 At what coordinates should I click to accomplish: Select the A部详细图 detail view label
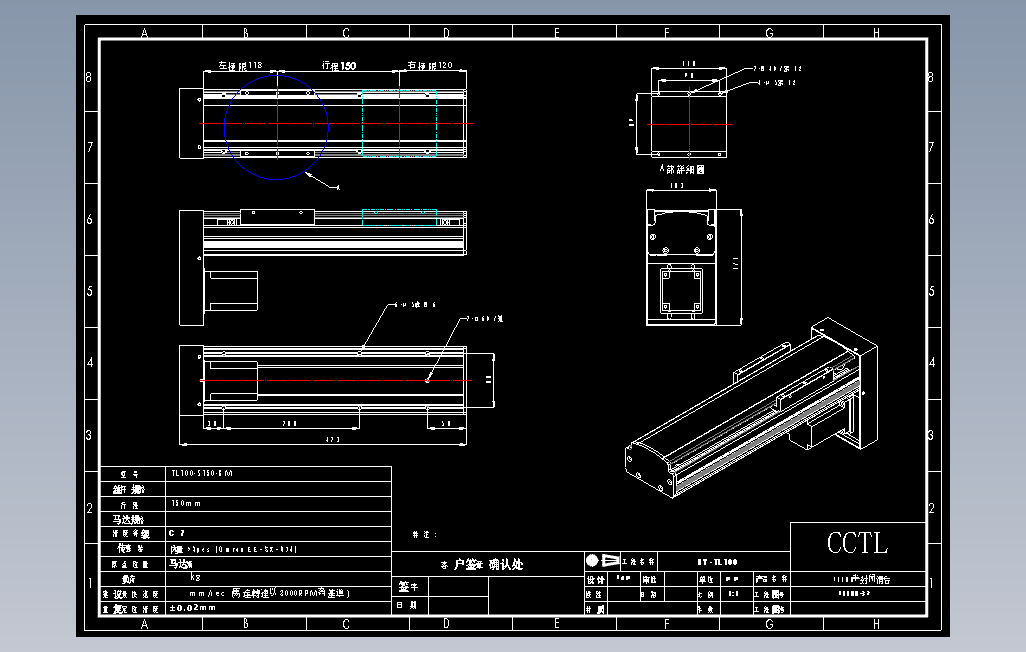click(682, 169)
